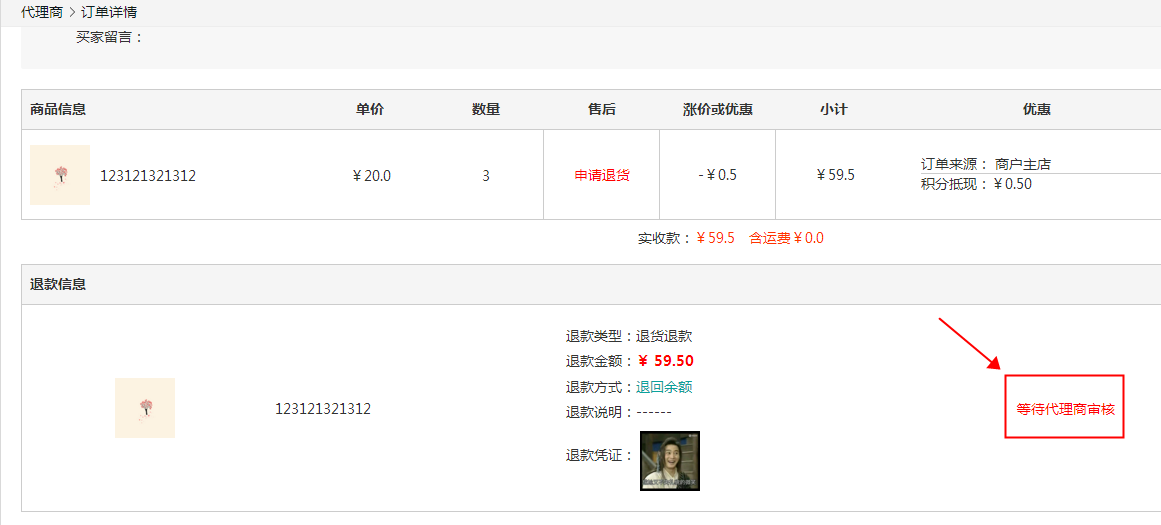Open the product thumbnail in order table
This screenshot has width=1161, height=525.
tap(60, 175)
